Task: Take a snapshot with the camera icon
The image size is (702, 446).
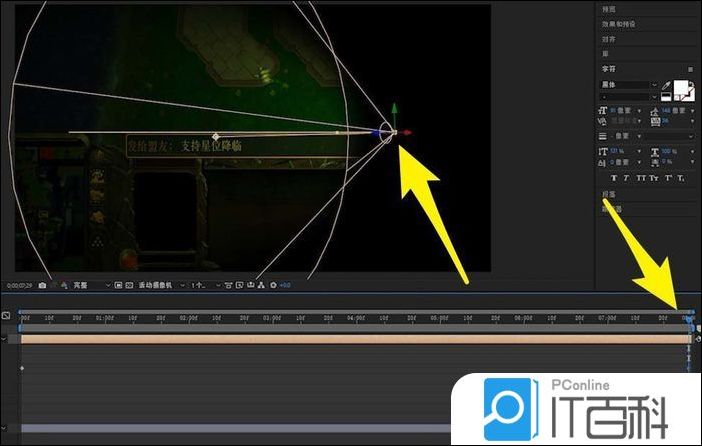Action: (42, 285)
